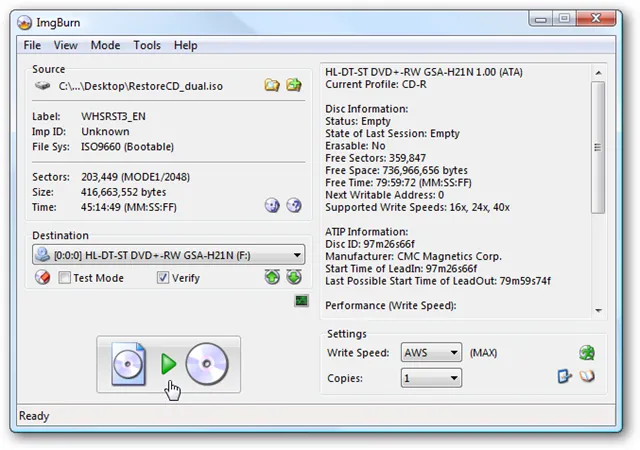Screen dimensions: 640x450
Task: Click the book icon in Settings
Action: [587, 377]
